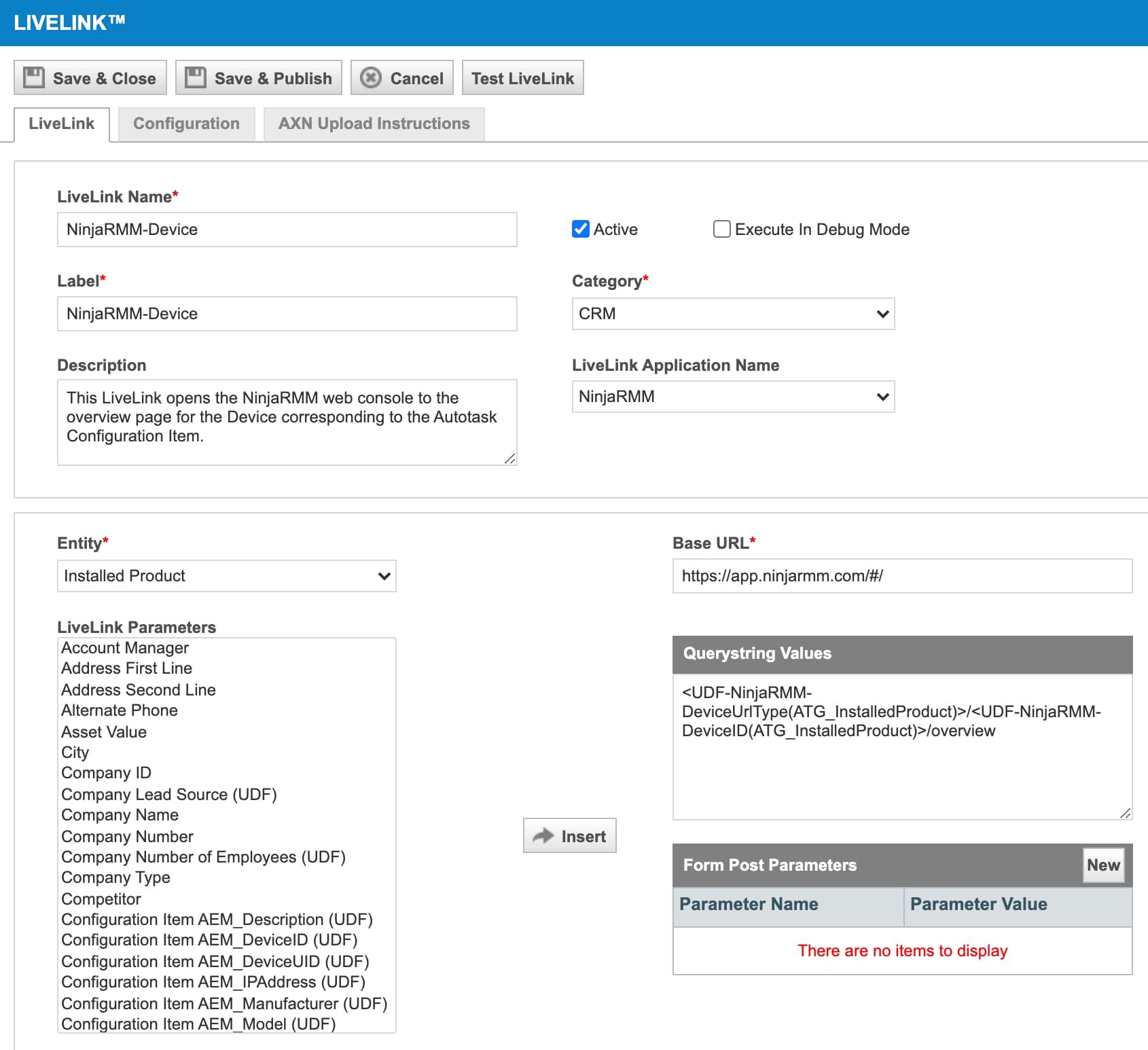Open the LiveLink Application Name dropdown
This screenshot has width=1148, height=1050.
coord(733,397)
